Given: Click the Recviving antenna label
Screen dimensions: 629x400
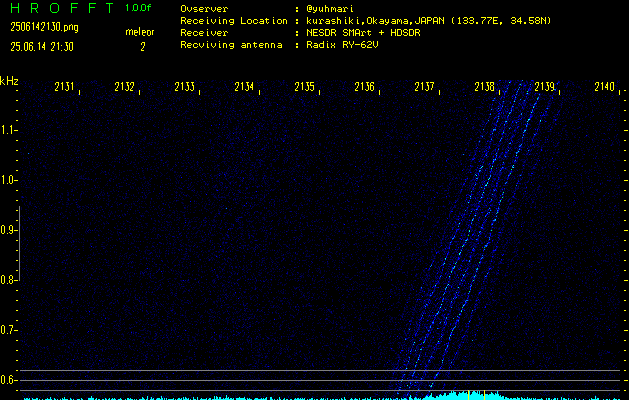Looking at the screenshot, I should coord(231,45).
